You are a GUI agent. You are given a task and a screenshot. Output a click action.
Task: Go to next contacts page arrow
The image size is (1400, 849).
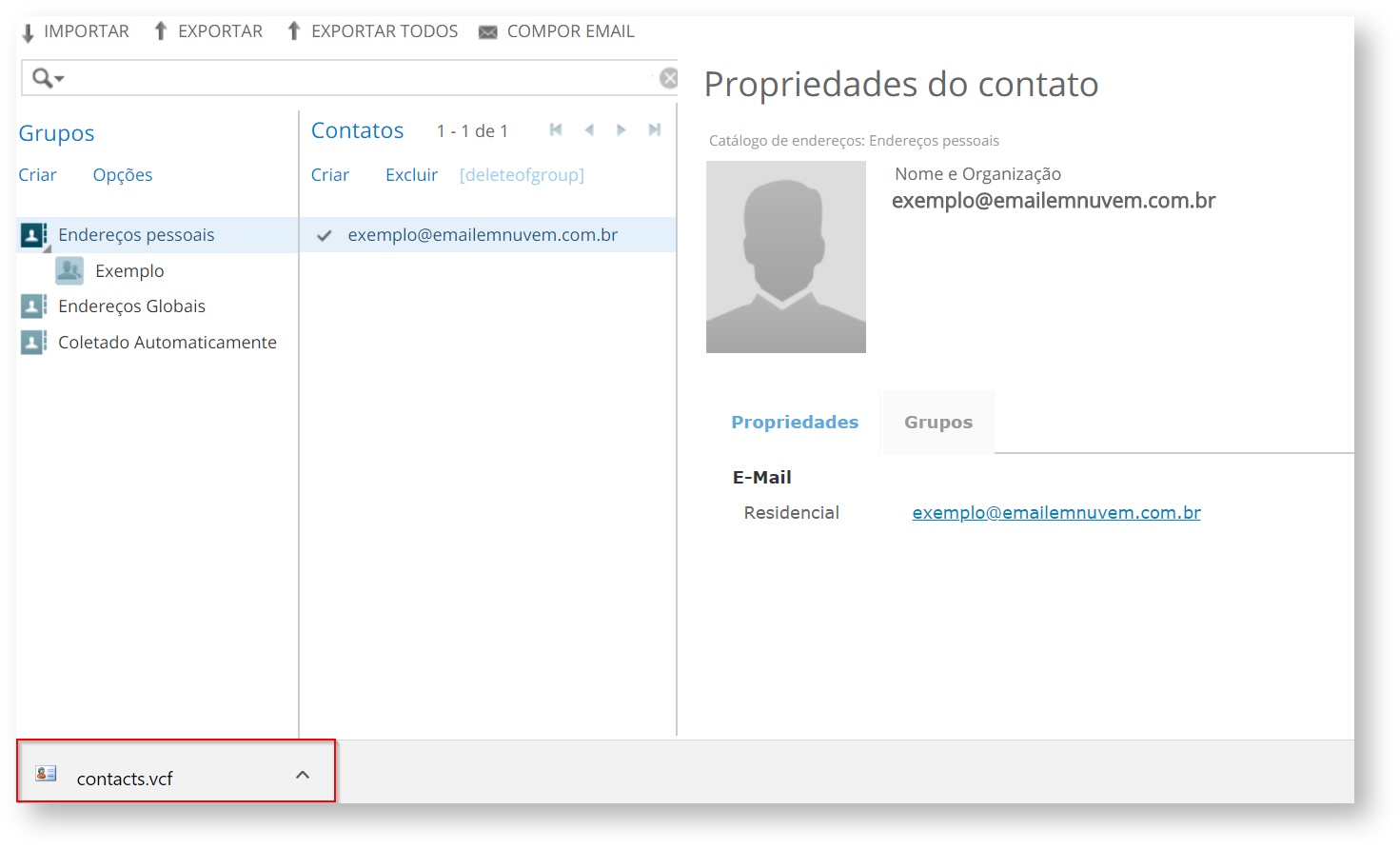coord(621,130)
